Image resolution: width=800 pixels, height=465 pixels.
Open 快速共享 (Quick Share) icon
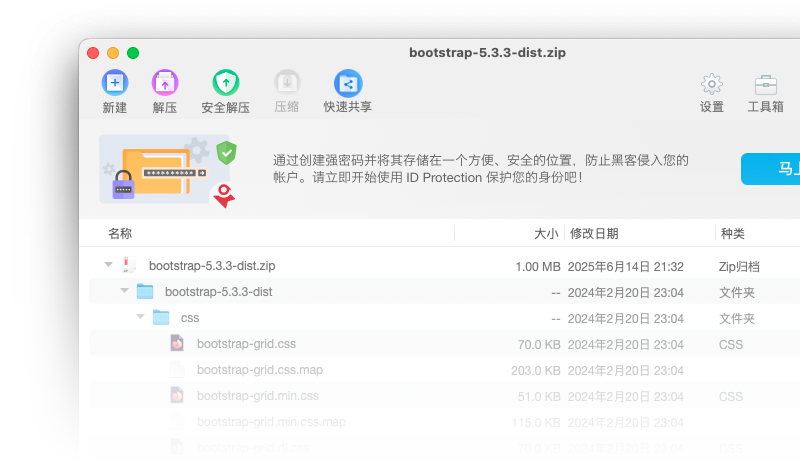[348, 83]
